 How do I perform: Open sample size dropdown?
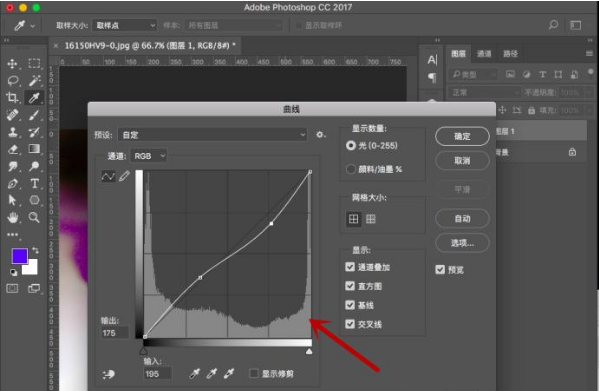click(125, 25)
